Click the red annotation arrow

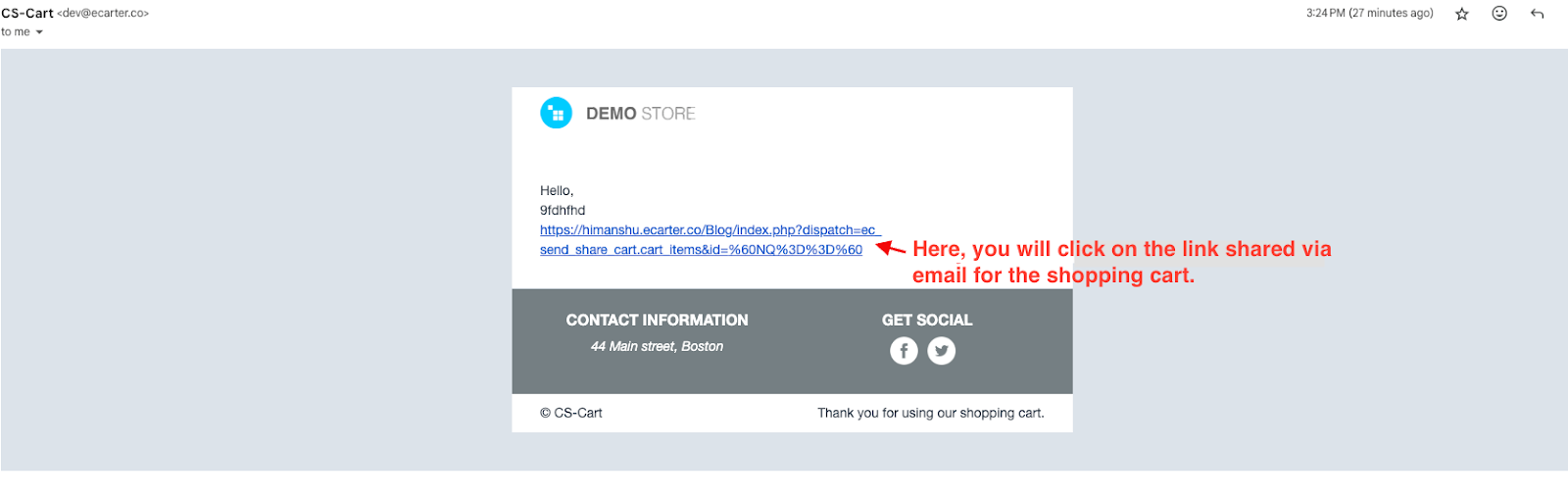(x=890, y=248)
